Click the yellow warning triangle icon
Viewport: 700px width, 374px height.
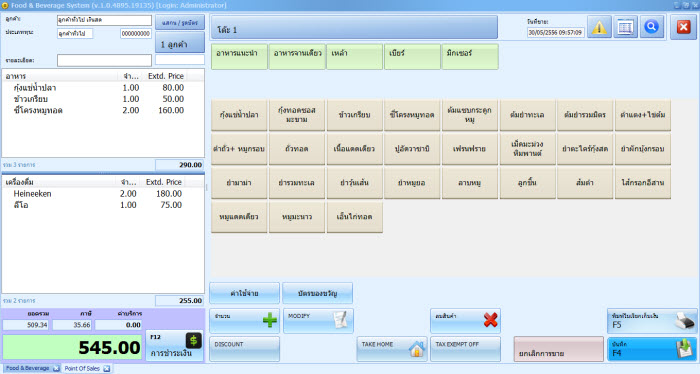click(599, 28)
